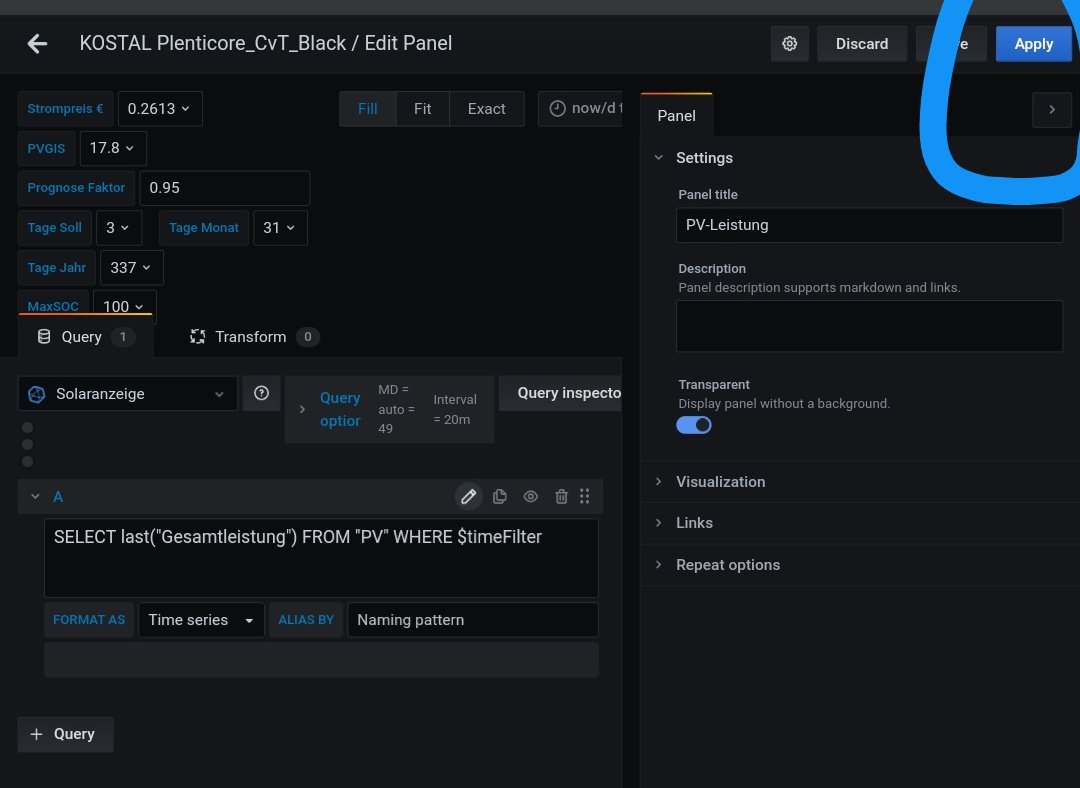1080x788 pixels.
Task: Hide query A using the eye icon
Action: (531, 496)
